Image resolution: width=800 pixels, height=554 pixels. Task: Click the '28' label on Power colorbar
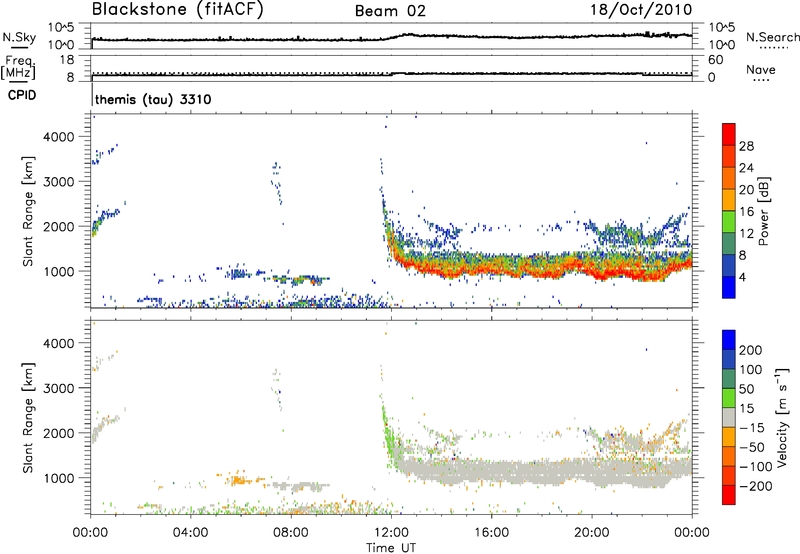tap(746, 146)
